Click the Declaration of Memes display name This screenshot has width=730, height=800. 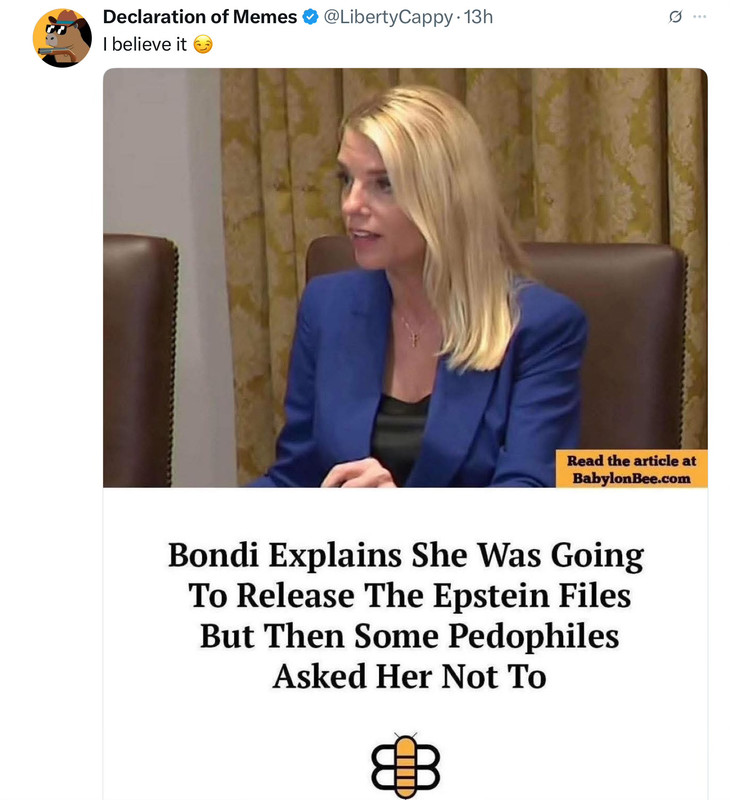click(x=200, y=17)
